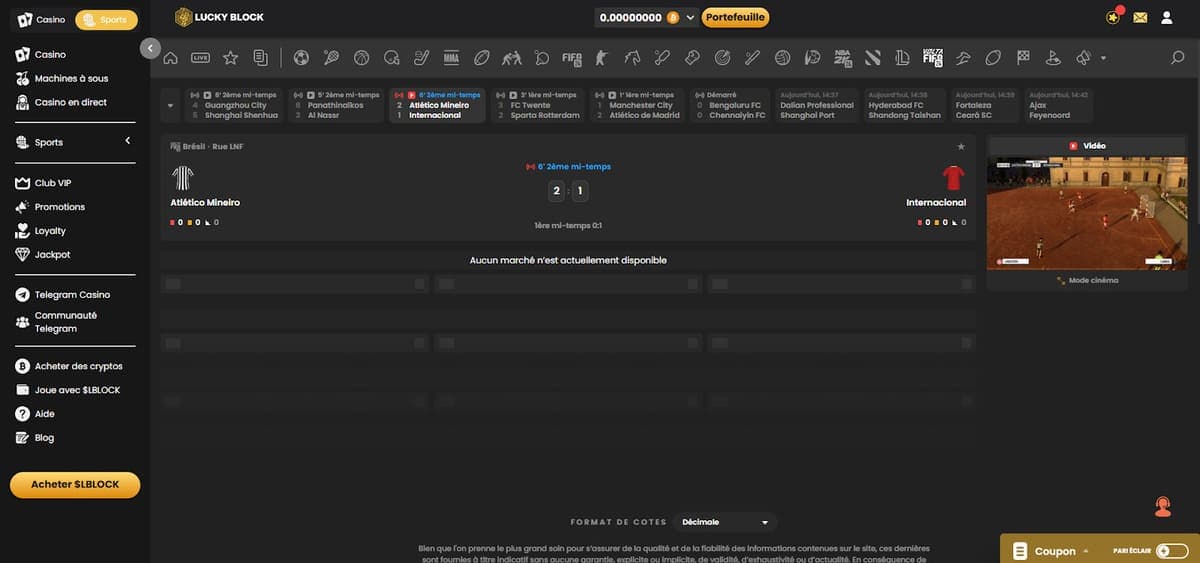Viewport: 1200px width, 563px height.
Task: Open the soccer sport icon
Action: tap(301, 58)
